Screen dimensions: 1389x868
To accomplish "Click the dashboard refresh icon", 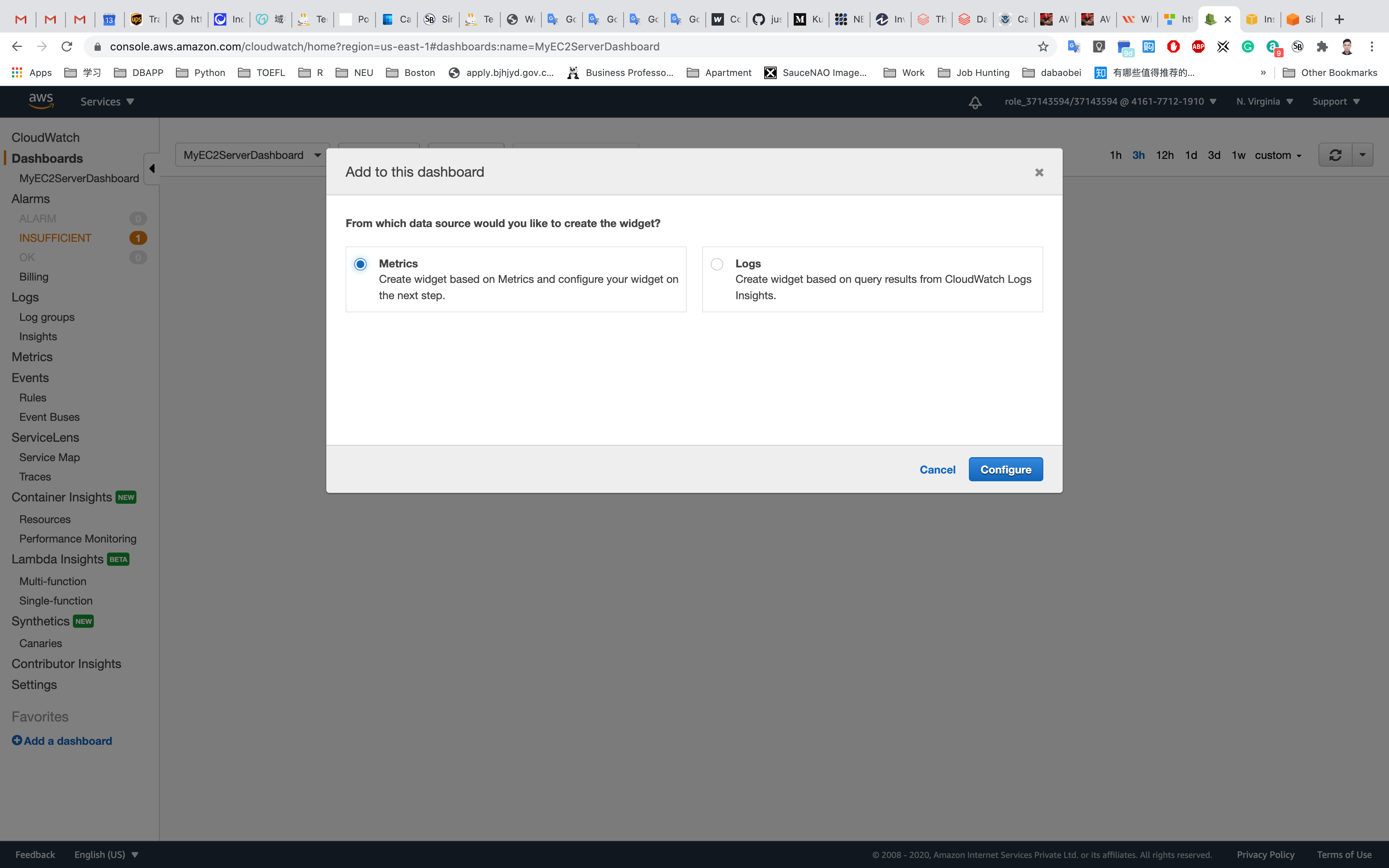I will pyautogui.click(x=1335, y=155).
